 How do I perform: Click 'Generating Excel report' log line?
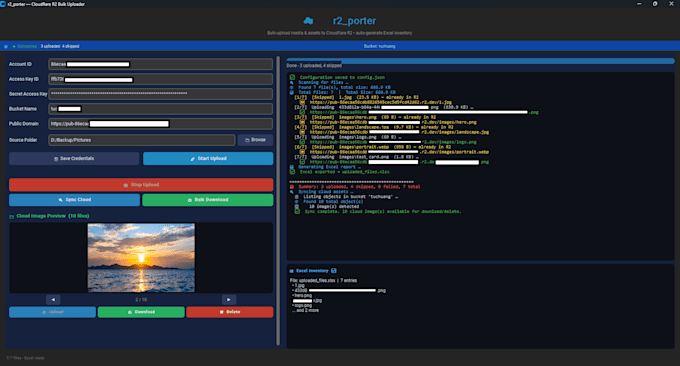pos(329,167)
